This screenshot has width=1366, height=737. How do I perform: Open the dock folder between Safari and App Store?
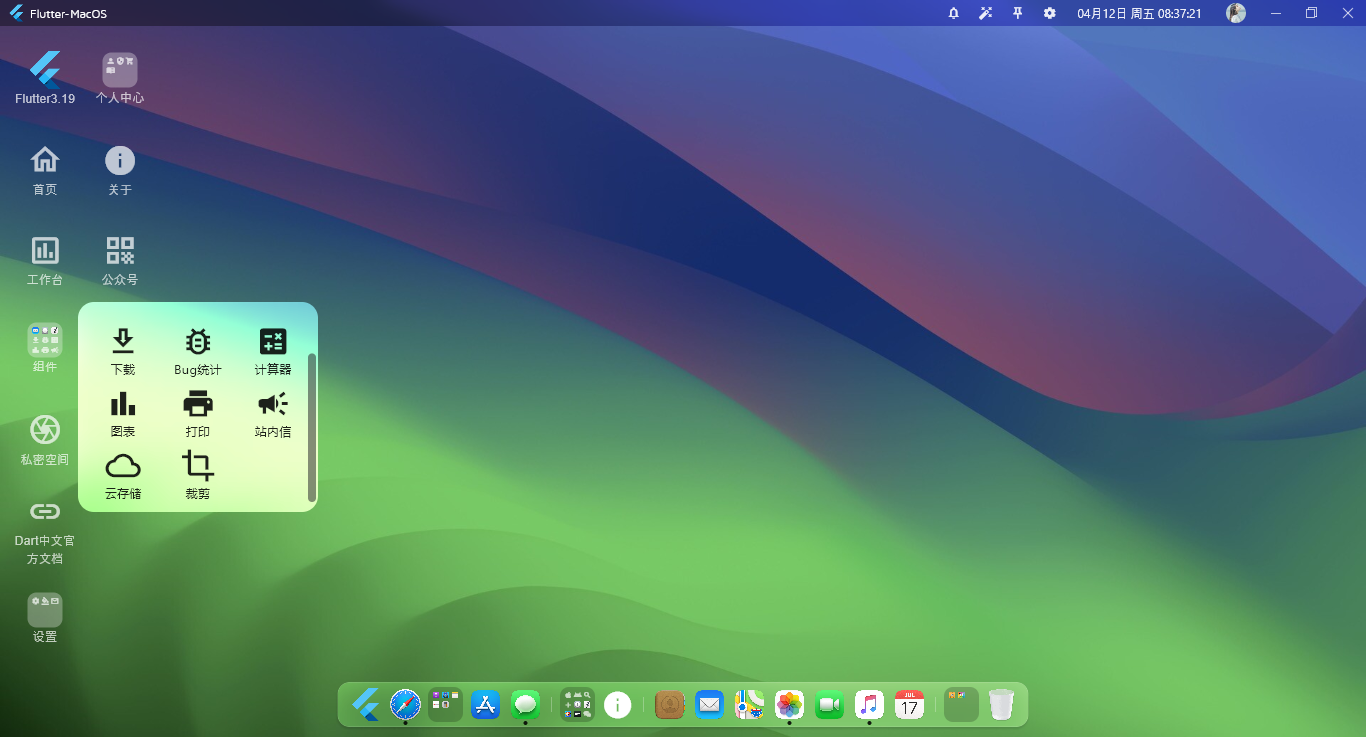(445, 705)
